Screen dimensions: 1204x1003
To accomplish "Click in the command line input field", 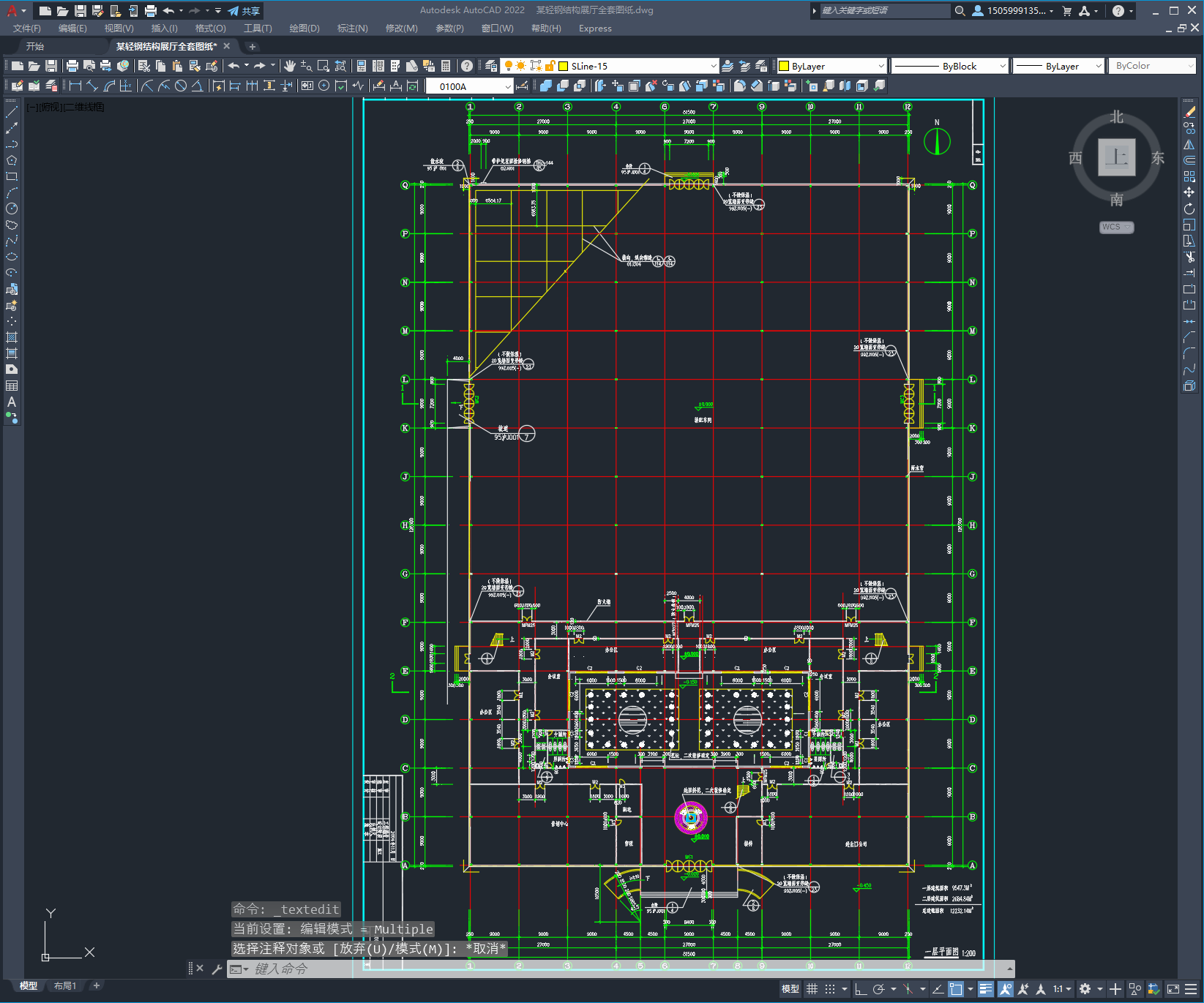I will pos(622,969).
